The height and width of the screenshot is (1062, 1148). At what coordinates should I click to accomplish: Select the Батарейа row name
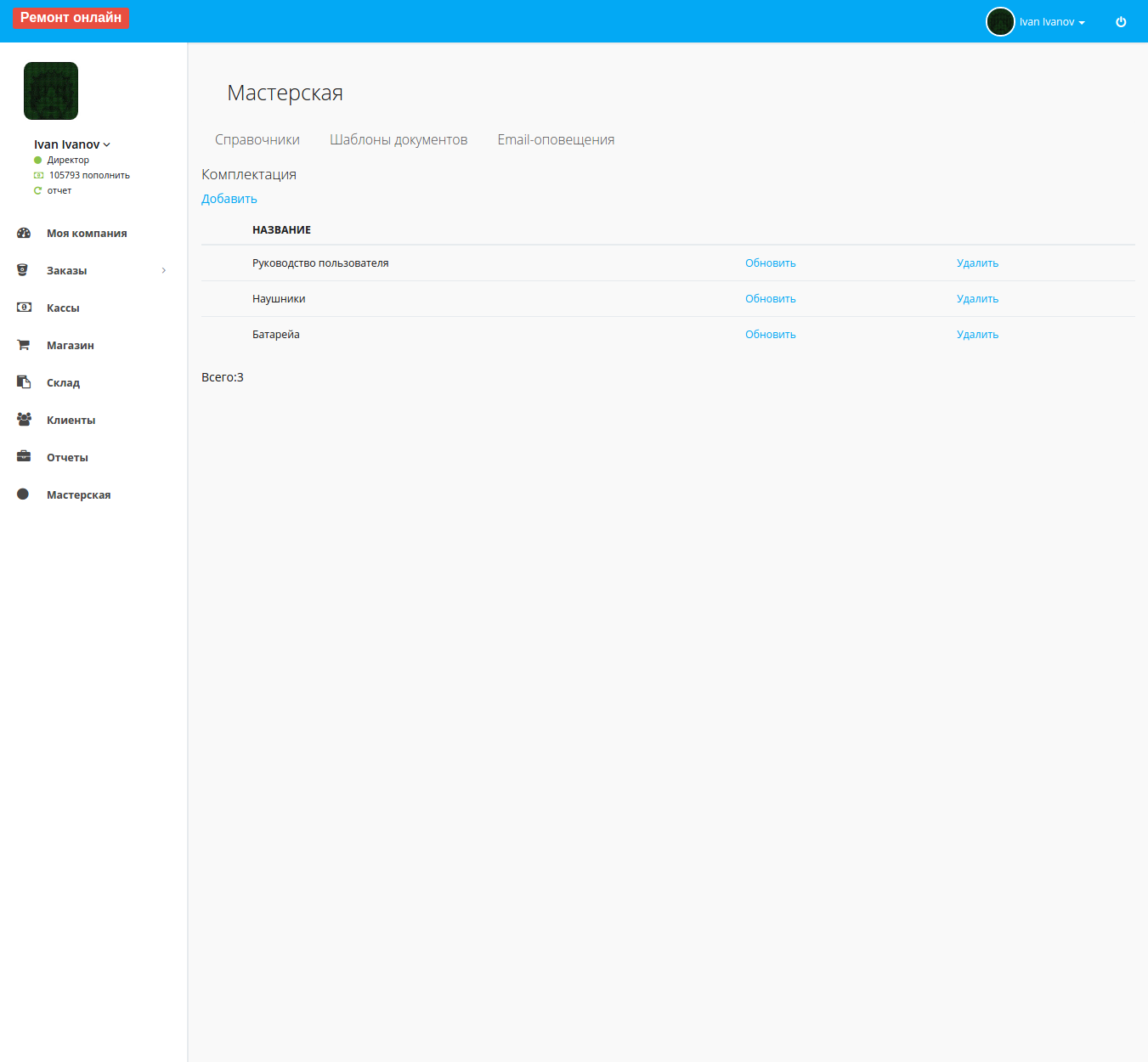pos(276,335)
